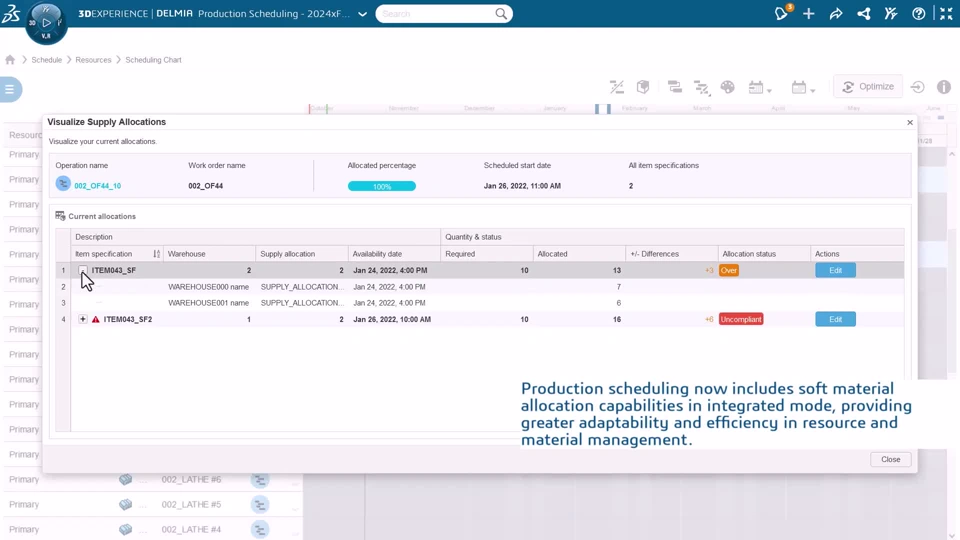Click the search magnifier icon
Image resolution: width=960 pixels, height=540 pixels.
[x=501, y=13]
